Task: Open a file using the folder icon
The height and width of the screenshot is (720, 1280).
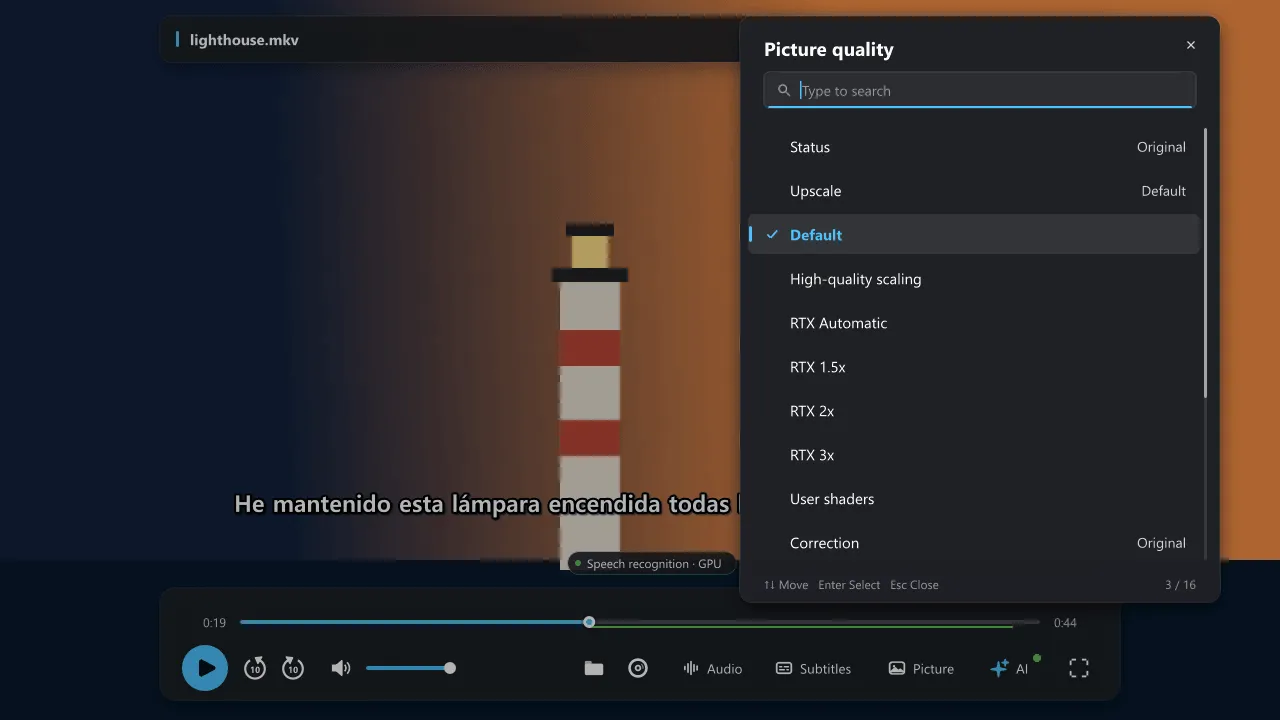Action: coord(594,668)
